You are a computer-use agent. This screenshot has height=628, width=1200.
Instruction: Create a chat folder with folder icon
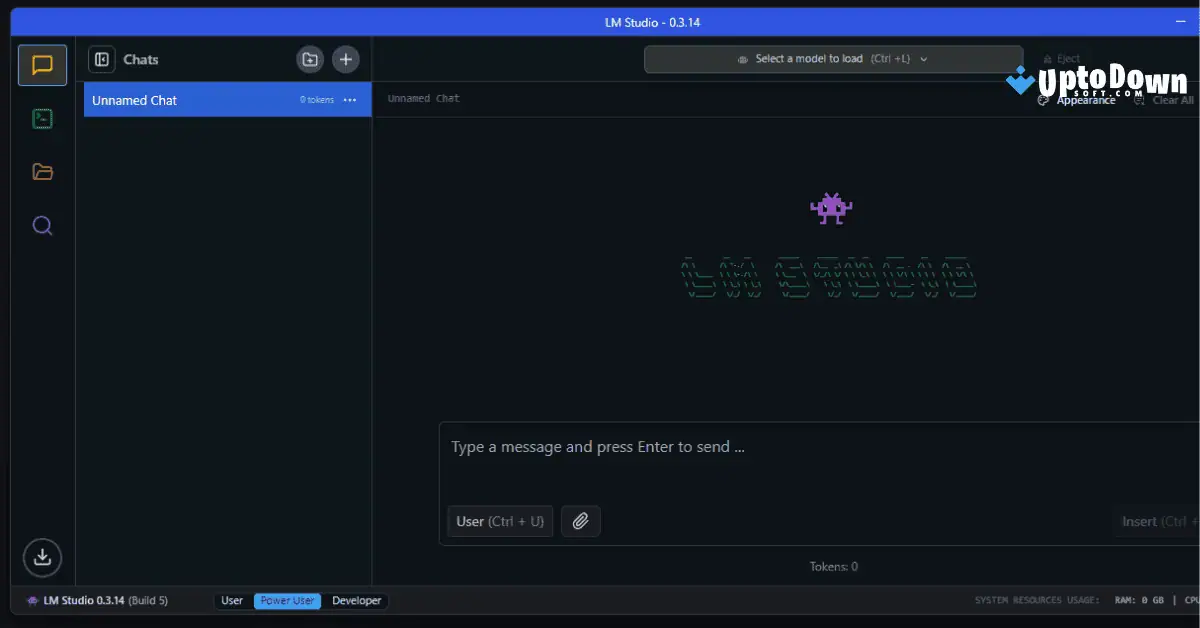(309, 59)
